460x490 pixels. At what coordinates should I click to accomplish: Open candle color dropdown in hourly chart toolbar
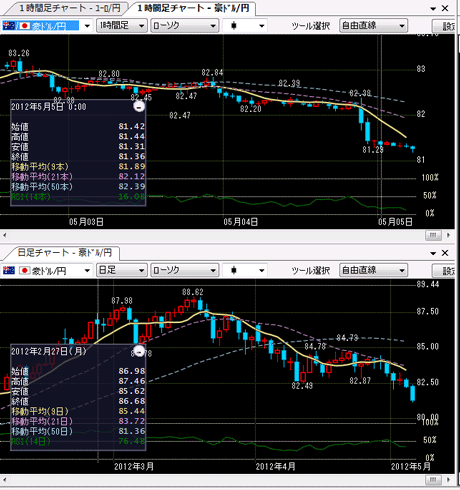click(x=245, y=26)
